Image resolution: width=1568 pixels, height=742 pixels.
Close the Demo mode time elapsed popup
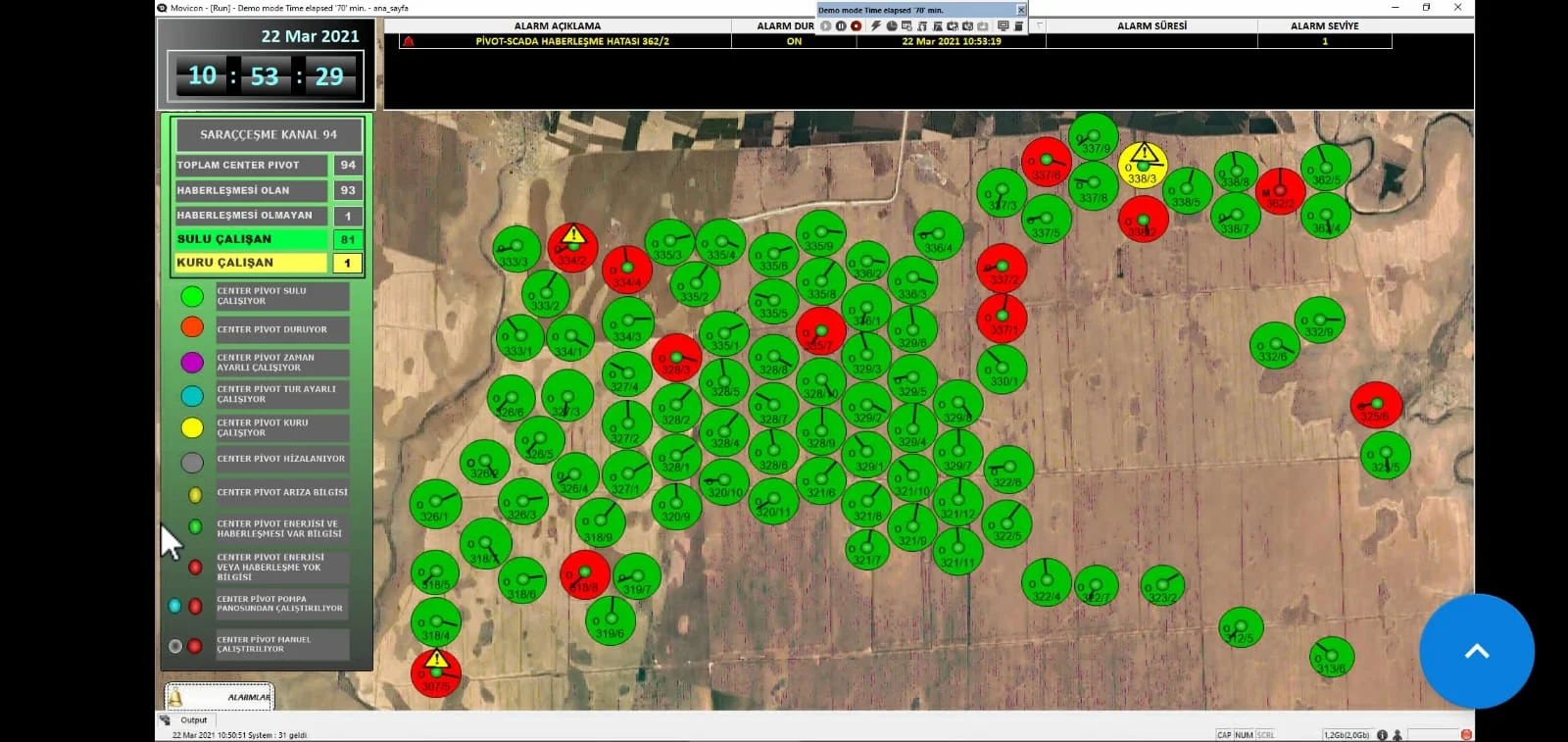[1021, 10]
